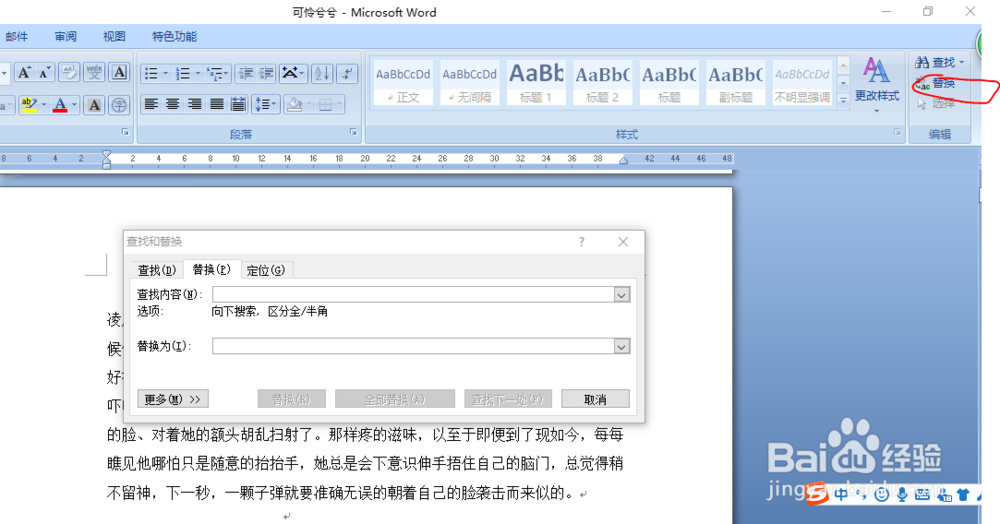Click the Sort A-Z icon
Screen dimensions: 1000x524
click(322, 74)
